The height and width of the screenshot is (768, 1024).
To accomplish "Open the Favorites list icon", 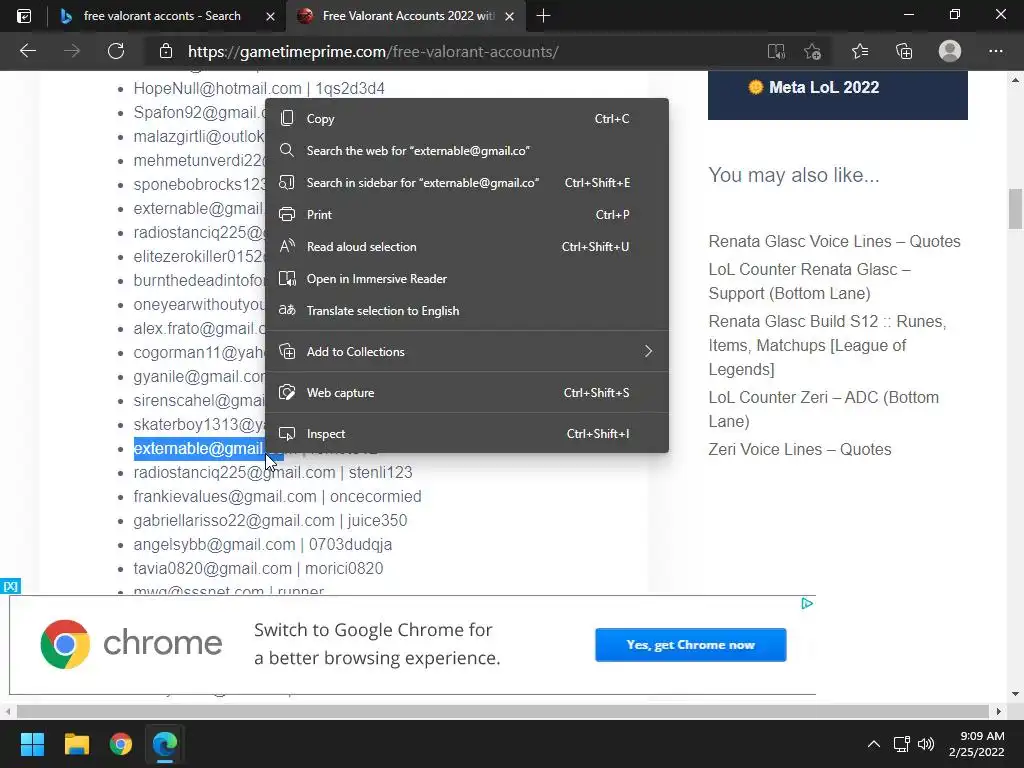I will click(x=860, y=51).
